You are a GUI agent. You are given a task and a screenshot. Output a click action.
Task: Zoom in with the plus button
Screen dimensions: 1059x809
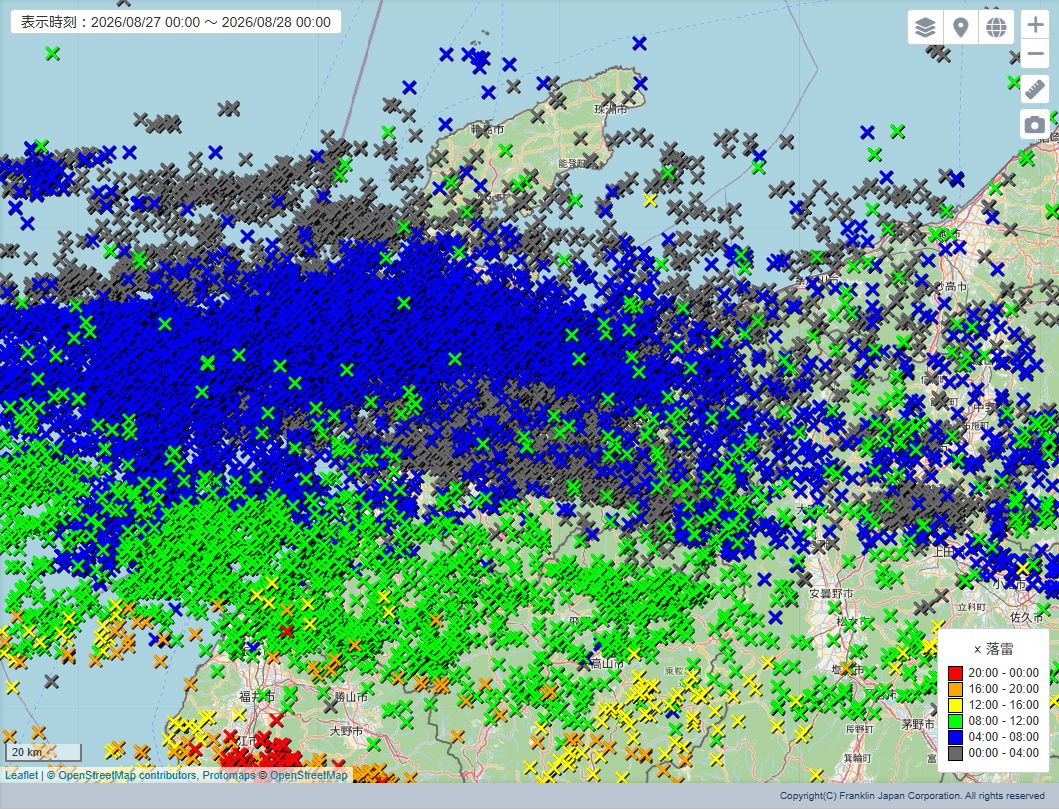(1035, 25)
